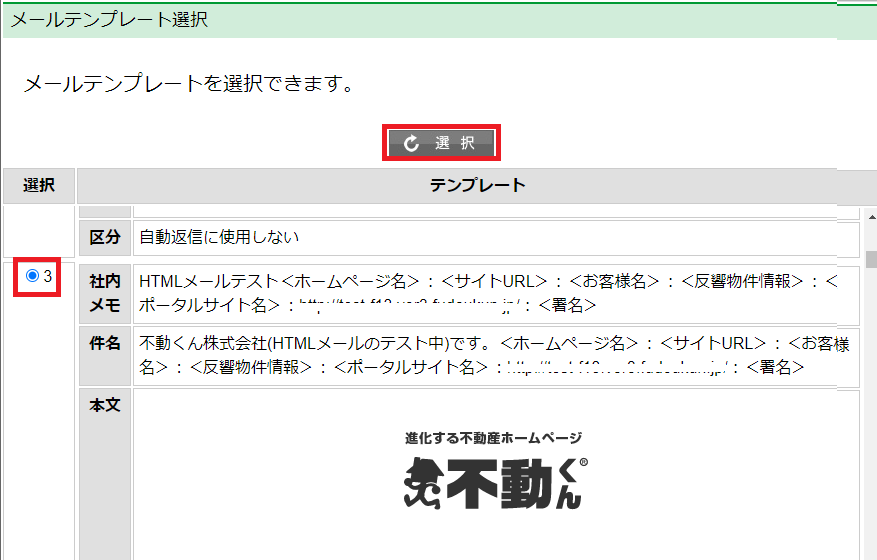Click the 区分 row label
Screen dimensions: 877x560
(105, 238)
